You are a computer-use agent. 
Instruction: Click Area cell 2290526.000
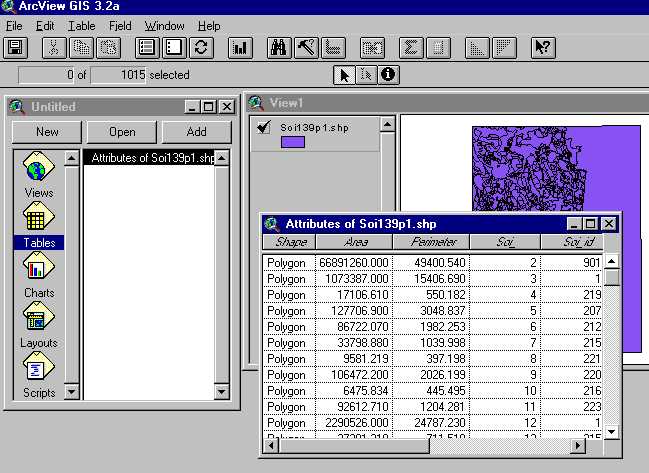354,423
